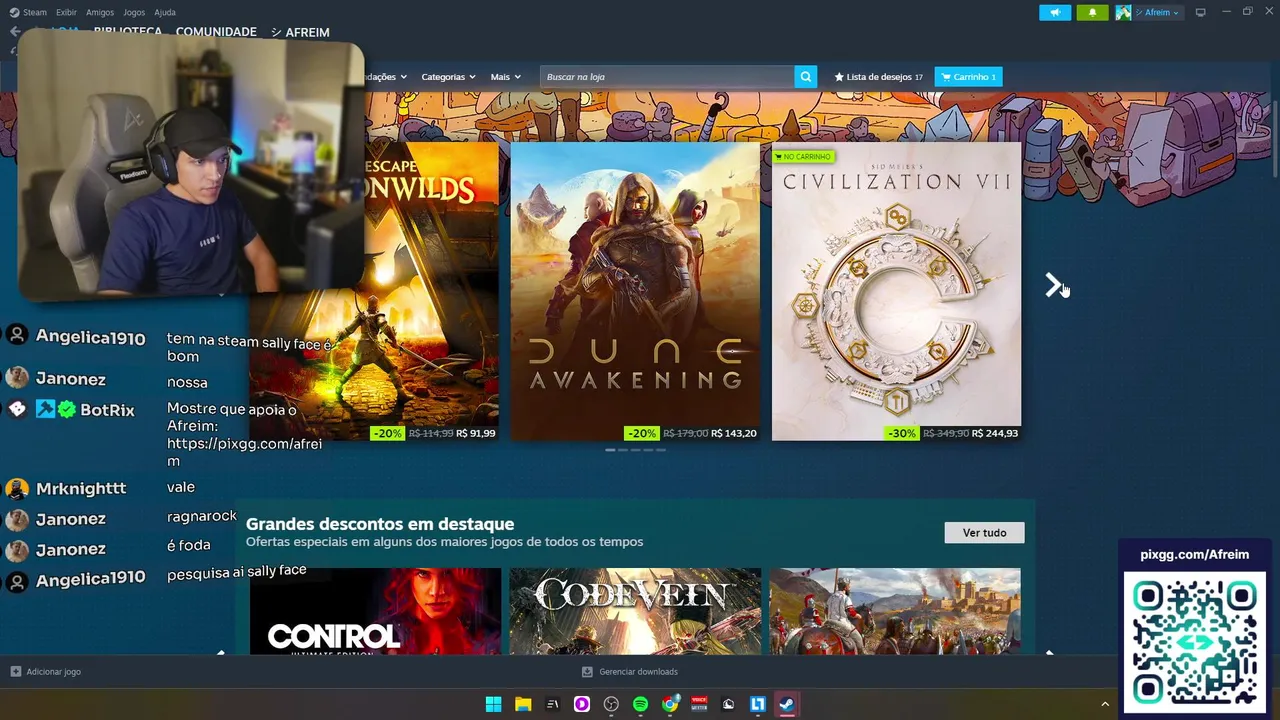Open the Ajuda menu
The image size is (1280, 720).
(x=165, y=12)
